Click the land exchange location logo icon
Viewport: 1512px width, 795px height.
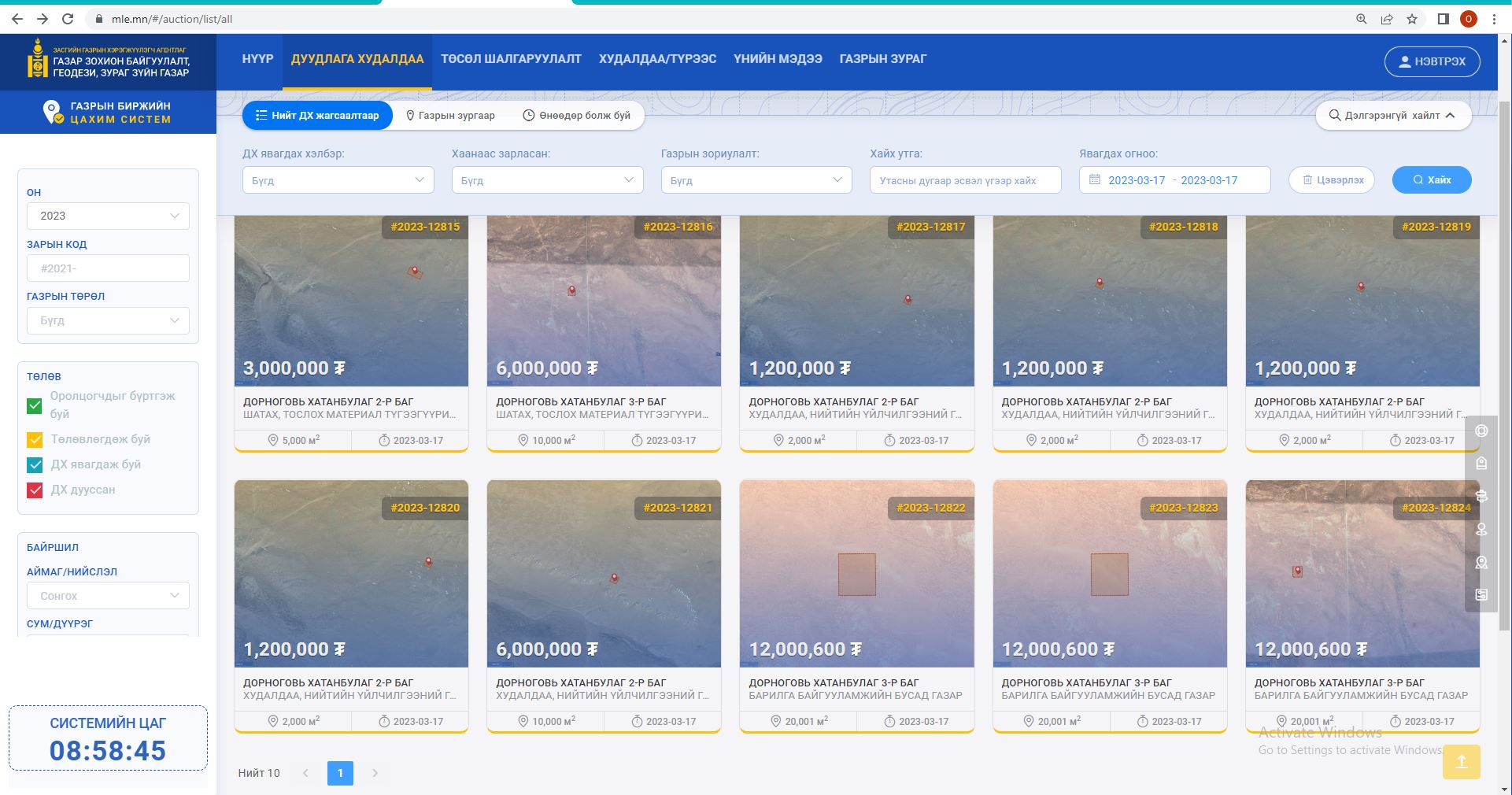[x=53, y=112]
